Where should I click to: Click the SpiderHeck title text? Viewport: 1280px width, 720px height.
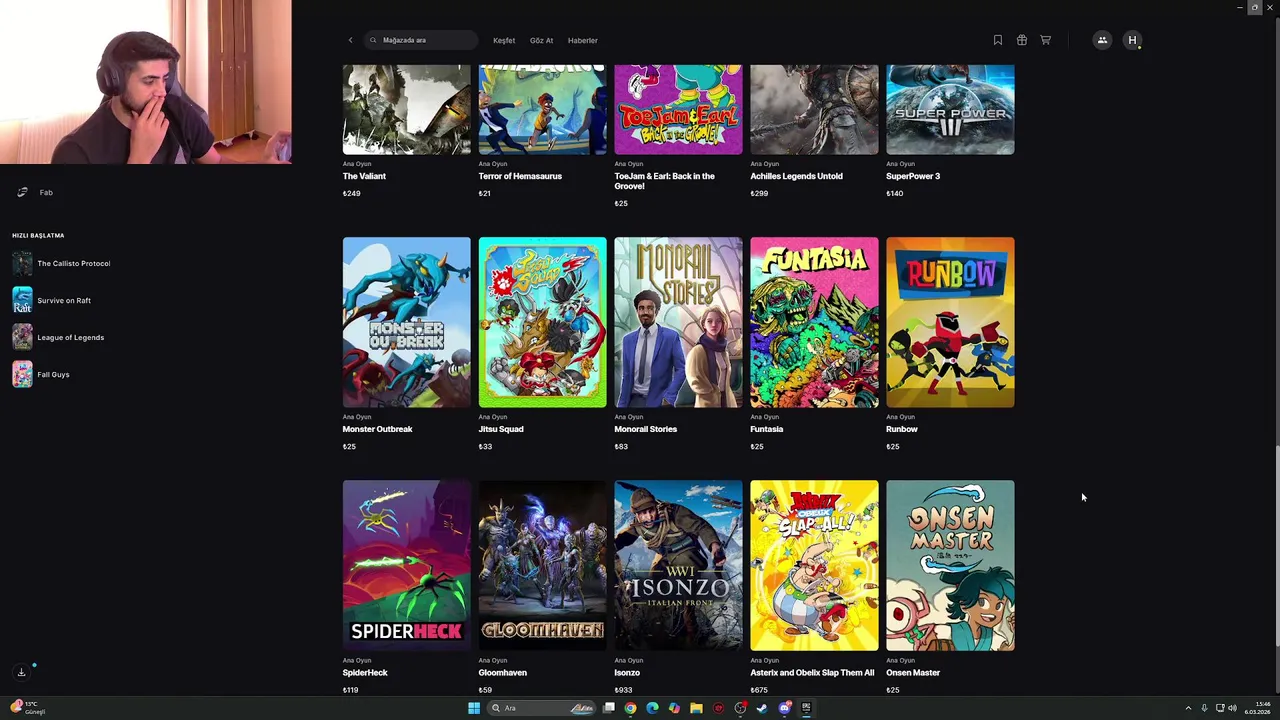365,673
